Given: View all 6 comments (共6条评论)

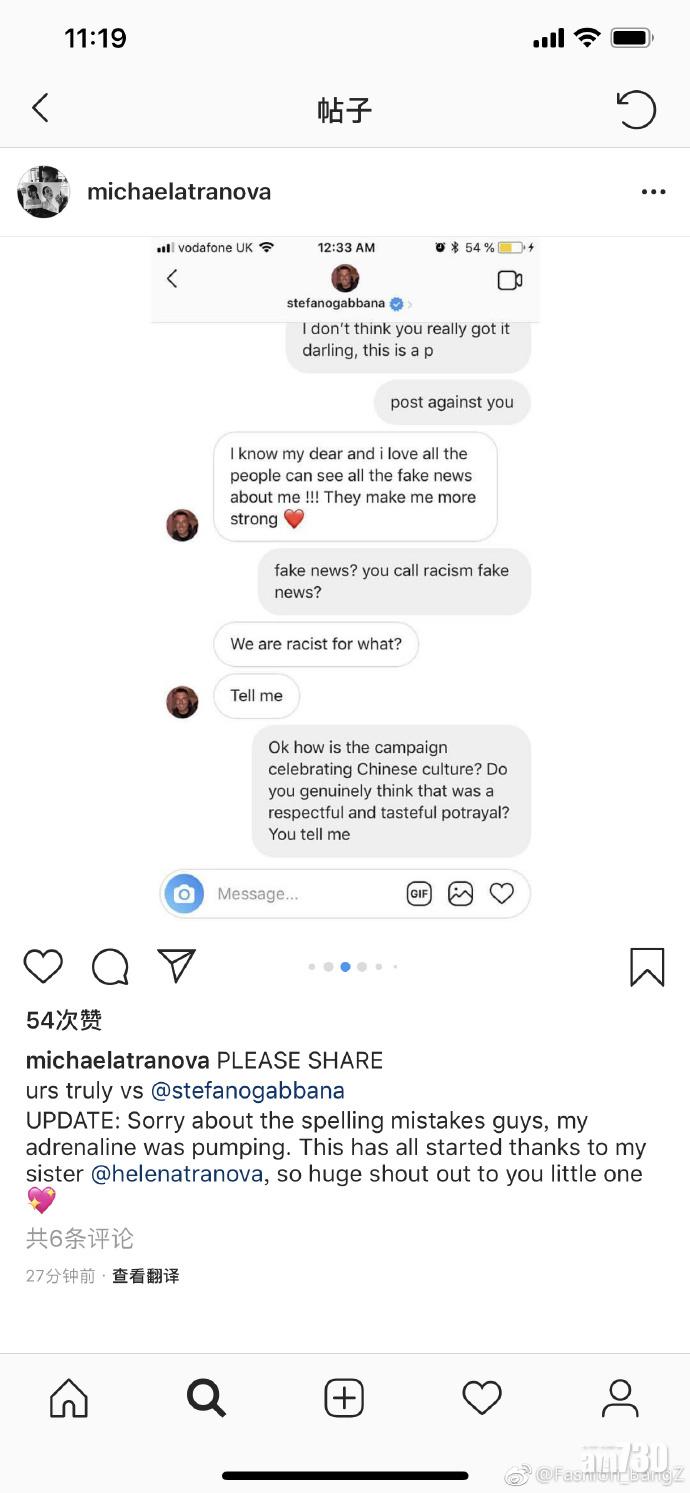Looking at the screenshot, I should point(80,1239).
